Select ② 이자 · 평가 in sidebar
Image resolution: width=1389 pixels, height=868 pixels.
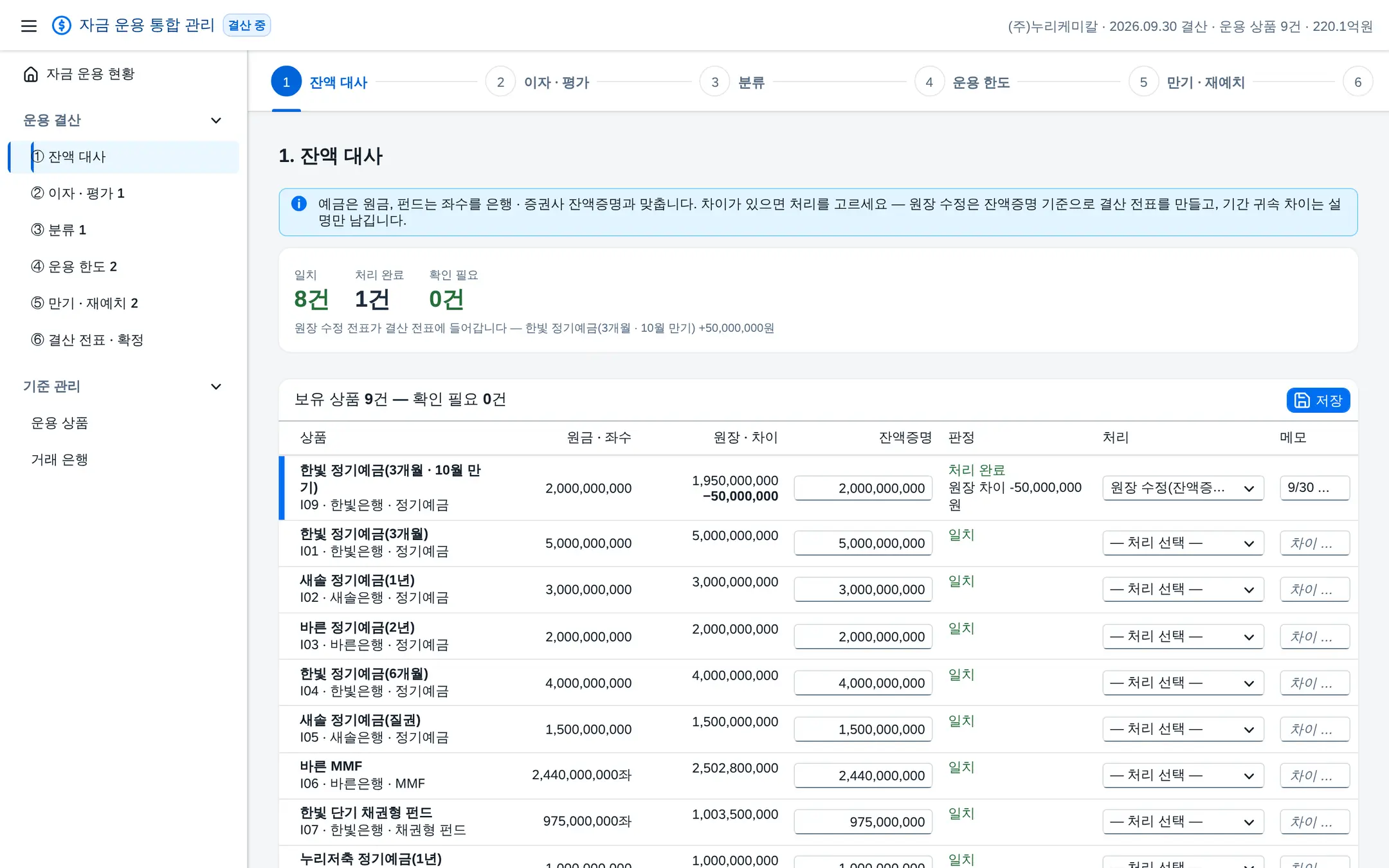click(123, 194)
